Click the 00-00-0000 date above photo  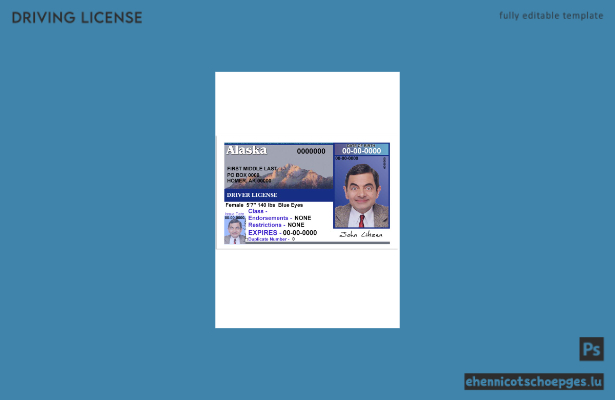(x=361, y=151)
